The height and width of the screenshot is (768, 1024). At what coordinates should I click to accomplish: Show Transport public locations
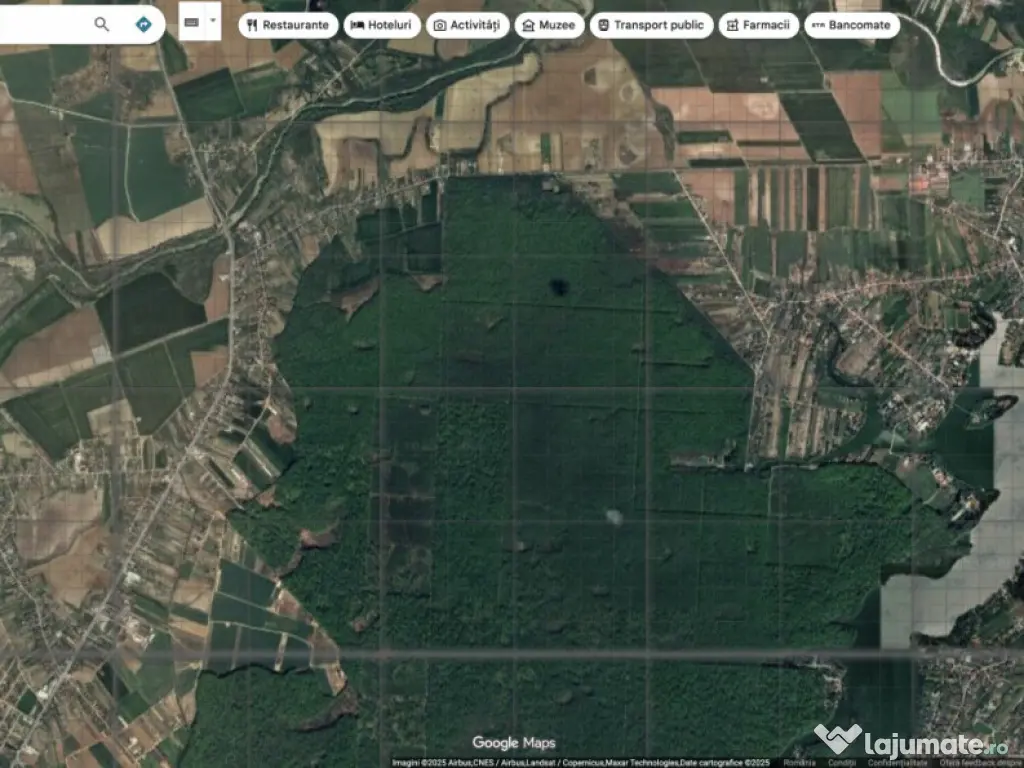pos(651,25)
